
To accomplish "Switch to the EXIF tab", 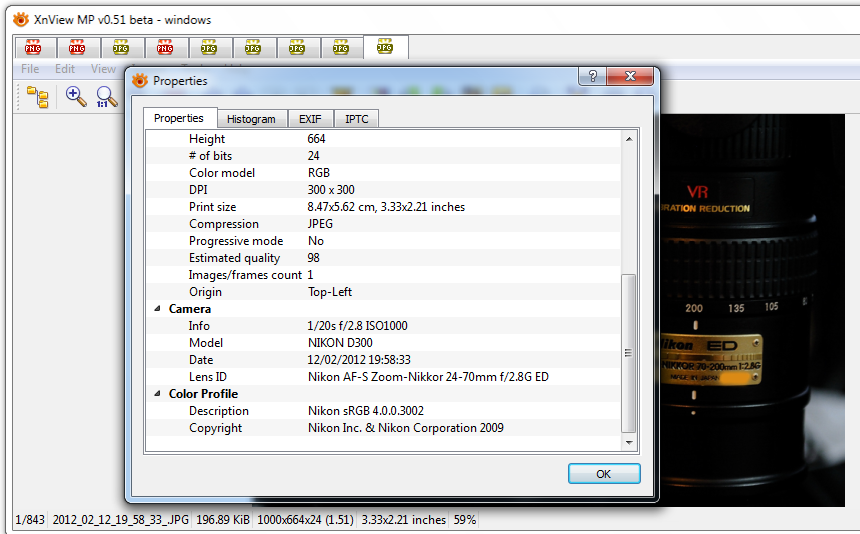I will coord(310,119).
